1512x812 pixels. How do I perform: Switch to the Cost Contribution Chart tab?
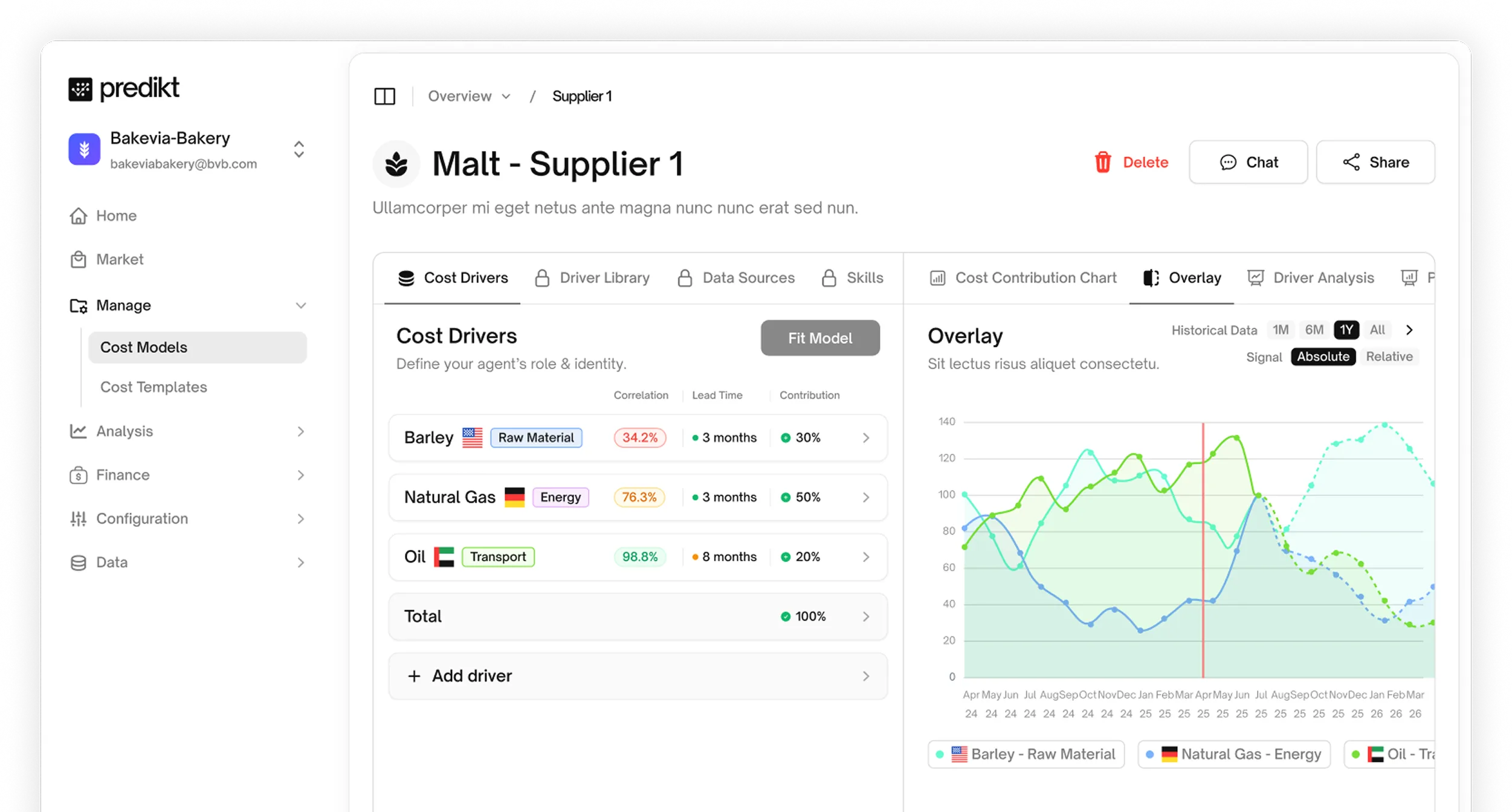[1024, 278]
